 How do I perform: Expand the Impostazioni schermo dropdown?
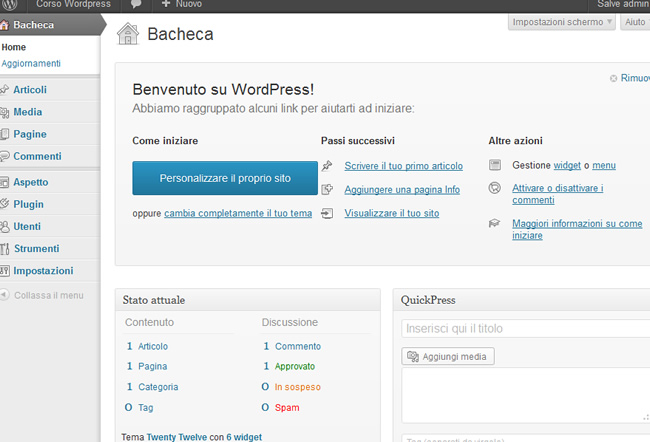click(x=562, y=22)
